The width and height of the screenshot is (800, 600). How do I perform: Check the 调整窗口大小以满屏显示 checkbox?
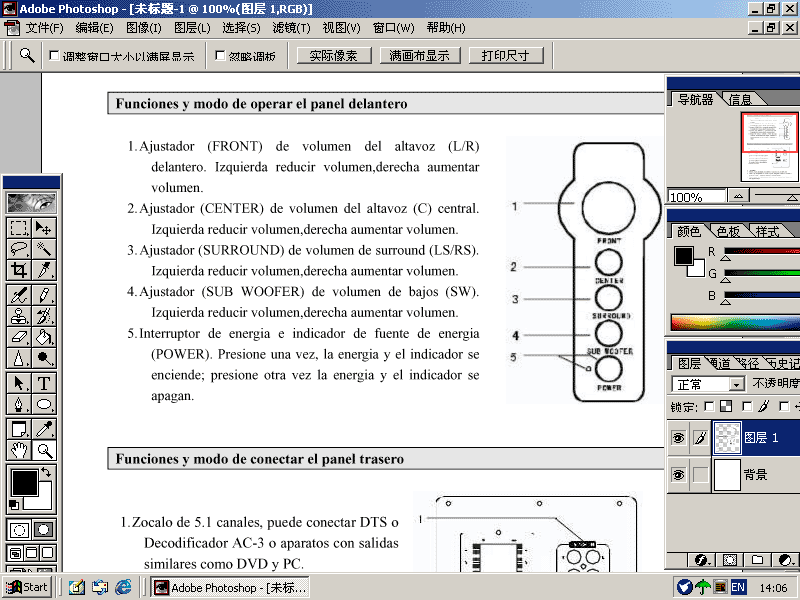click(54, 55)
